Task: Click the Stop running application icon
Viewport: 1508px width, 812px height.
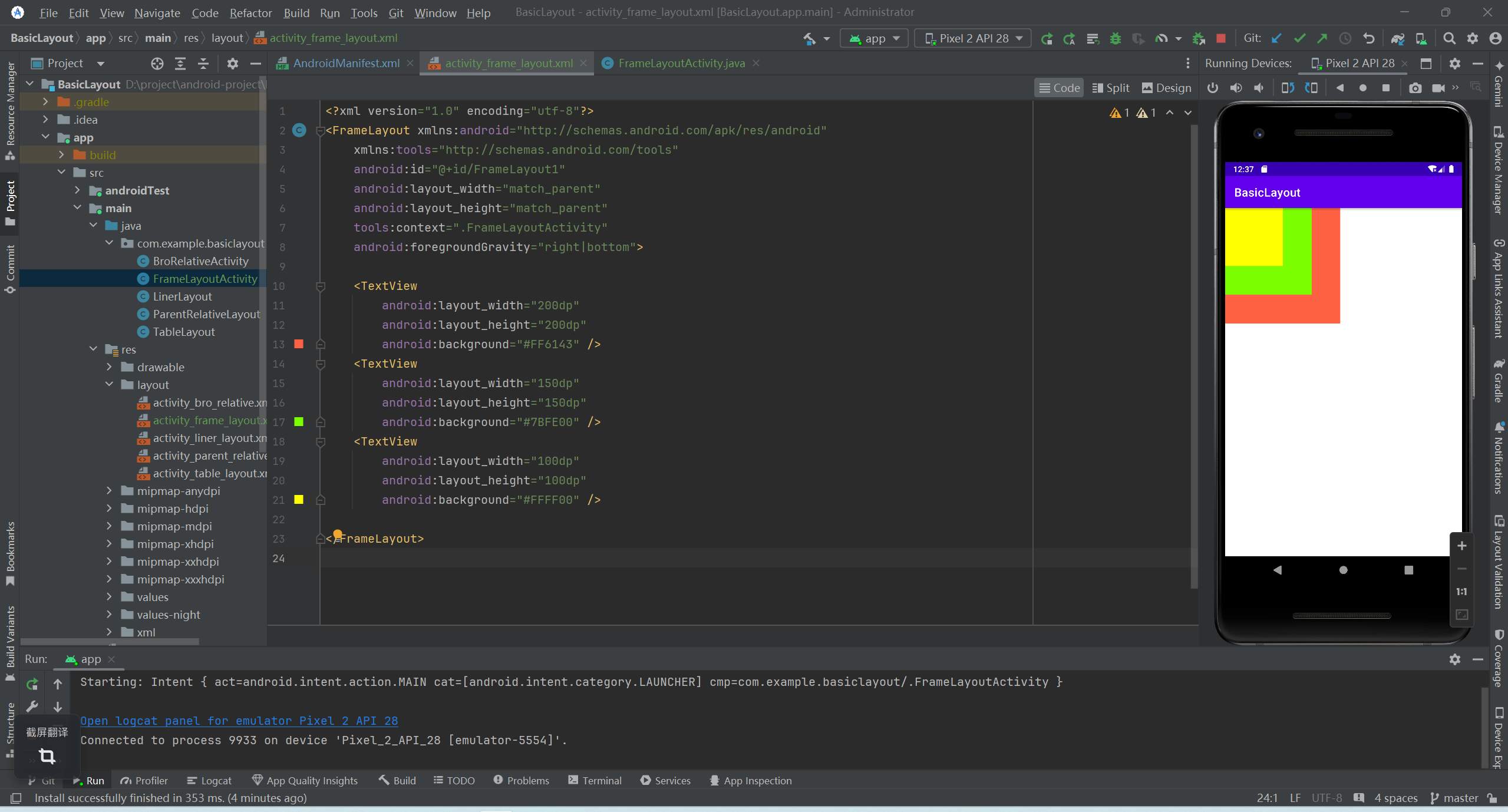Action: coord(1220,38)
